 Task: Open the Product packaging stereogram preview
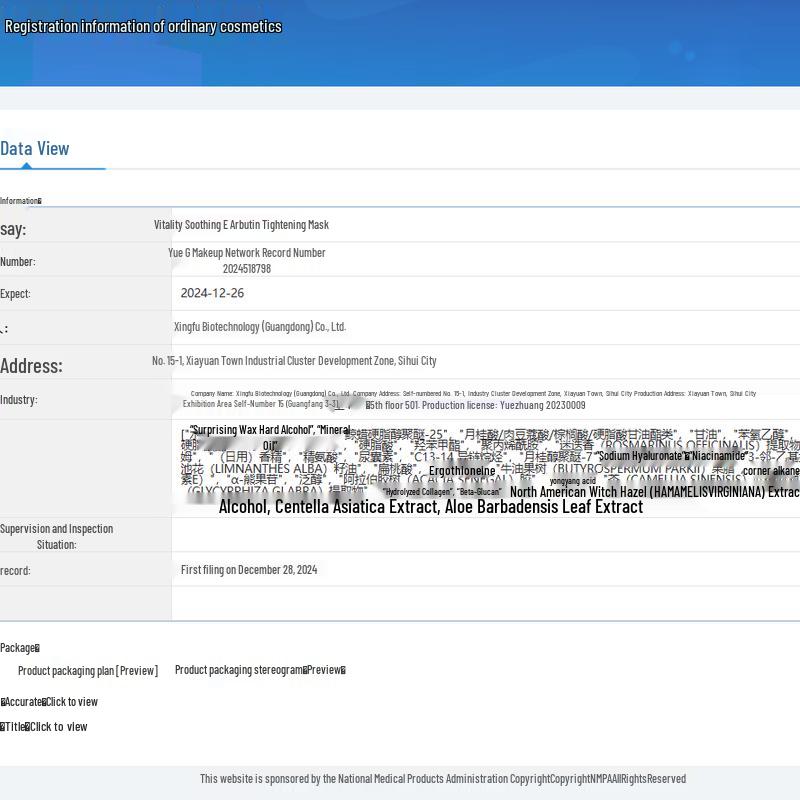tap(260, 670)
